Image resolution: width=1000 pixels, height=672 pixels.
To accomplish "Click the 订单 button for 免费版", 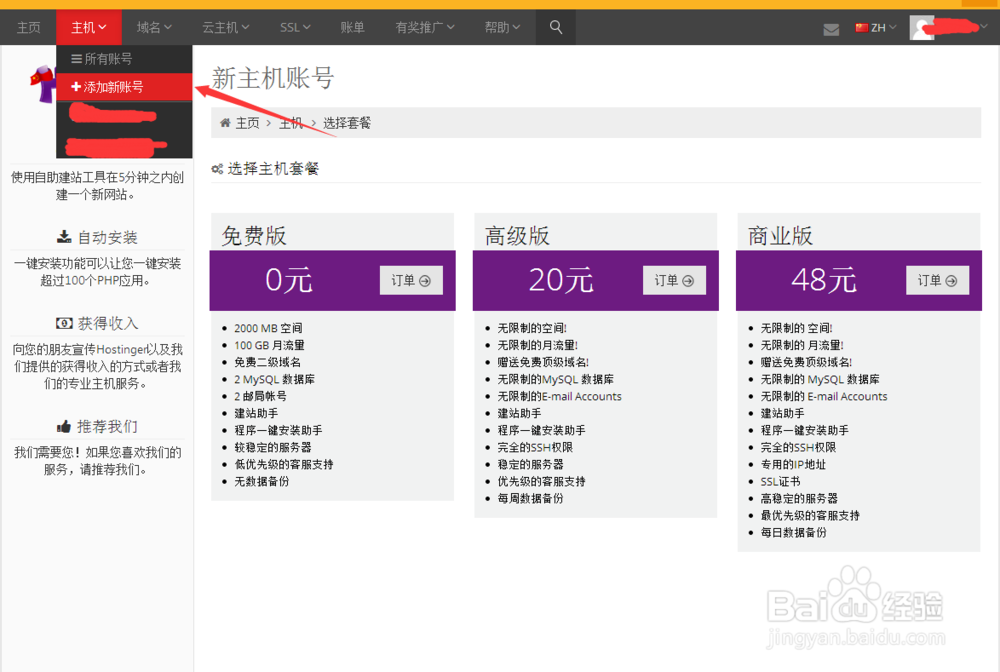I will tap(411, 280).
